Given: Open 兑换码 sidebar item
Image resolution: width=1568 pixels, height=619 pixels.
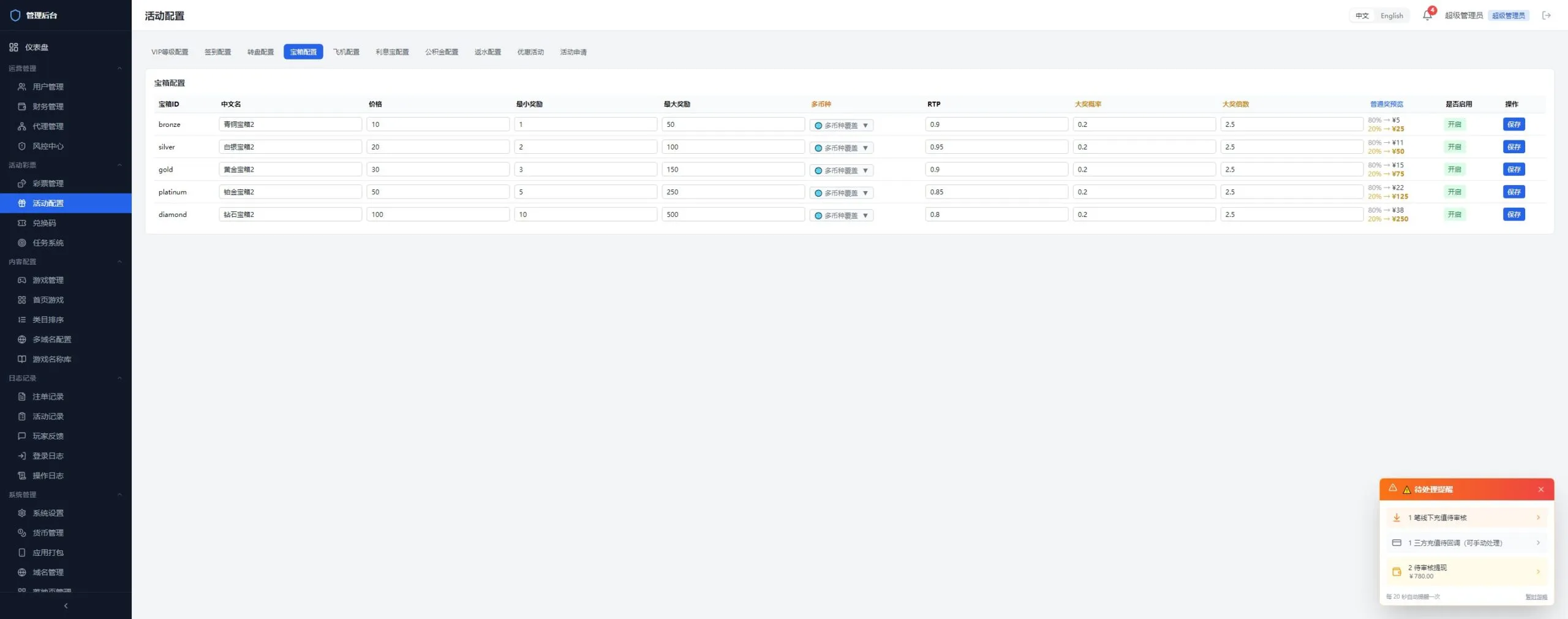Looking at the screenshot, I should click(x=66, y=223).
